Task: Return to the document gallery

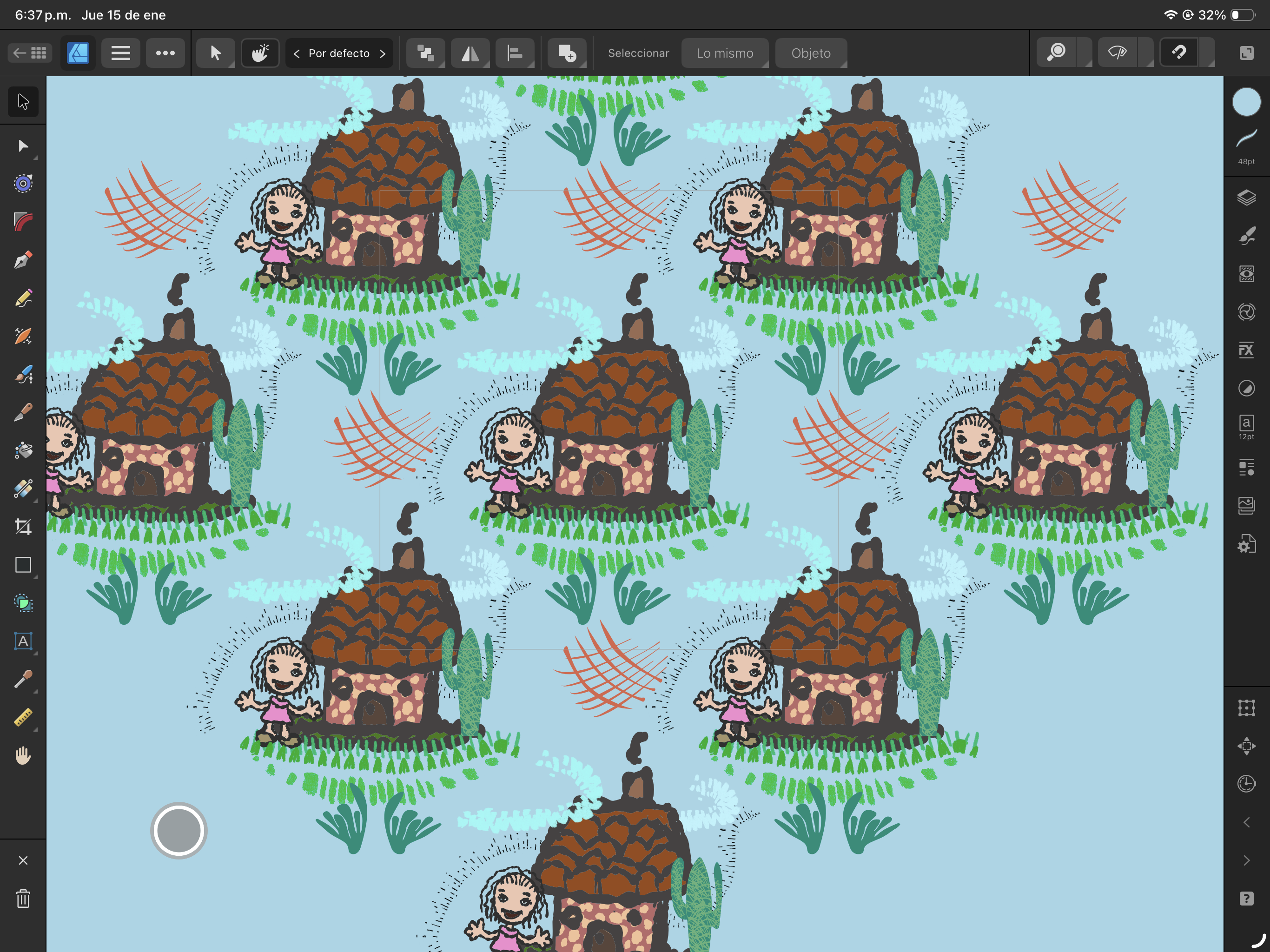Action: [x=30, y=53]
